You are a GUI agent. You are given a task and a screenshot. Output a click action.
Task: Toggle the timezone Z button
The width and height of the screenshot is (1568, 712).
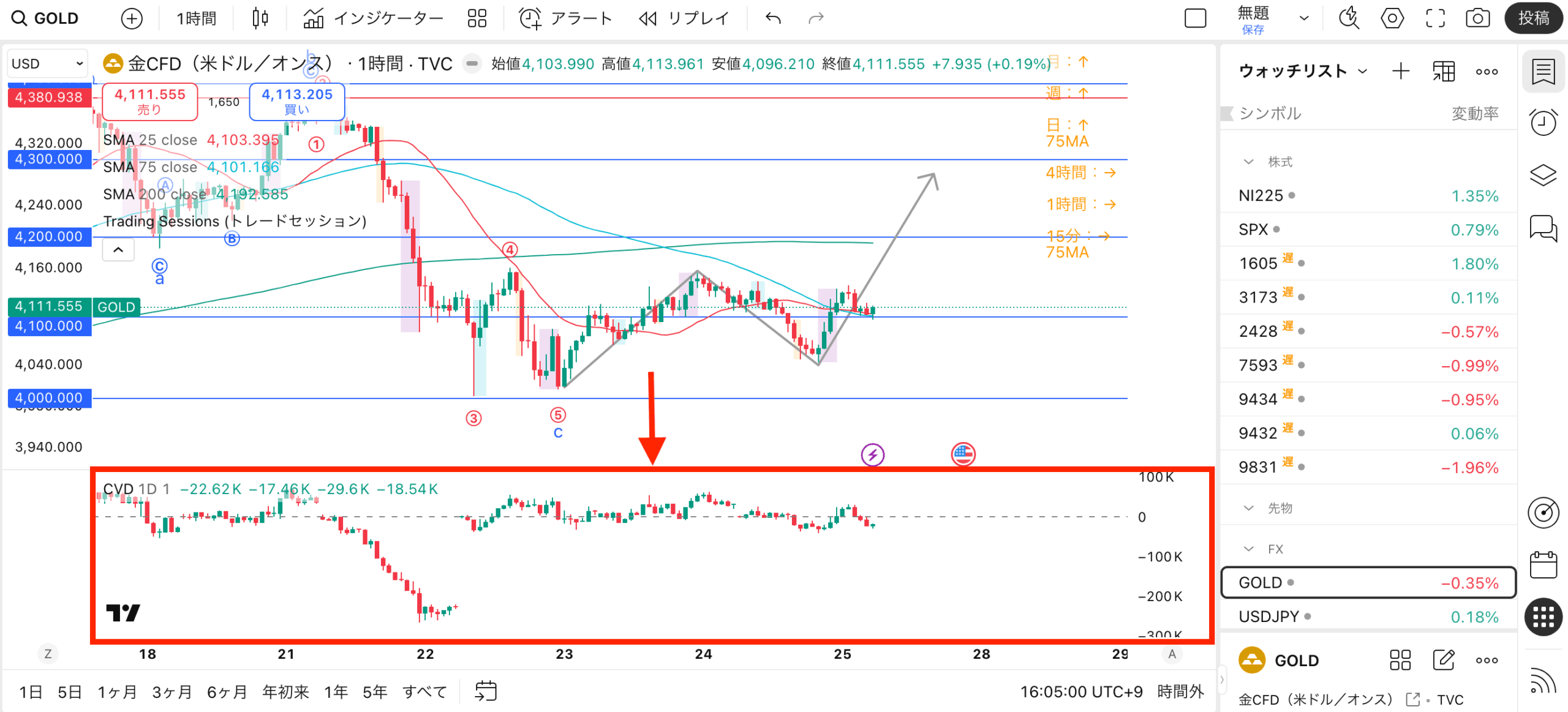click(x=48, y=654)
